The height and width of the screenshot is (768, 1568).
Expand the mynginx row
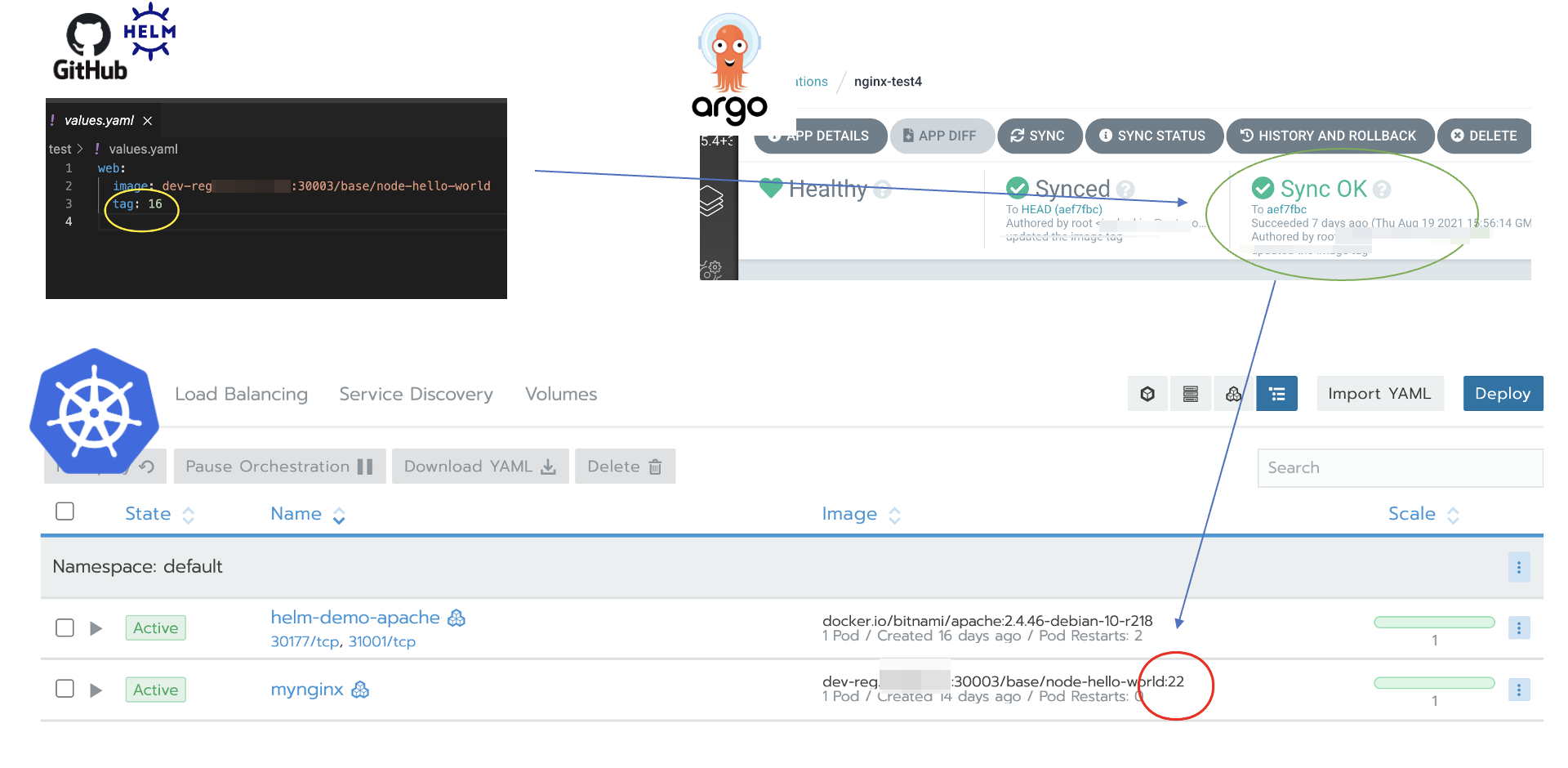click(96, 690)
